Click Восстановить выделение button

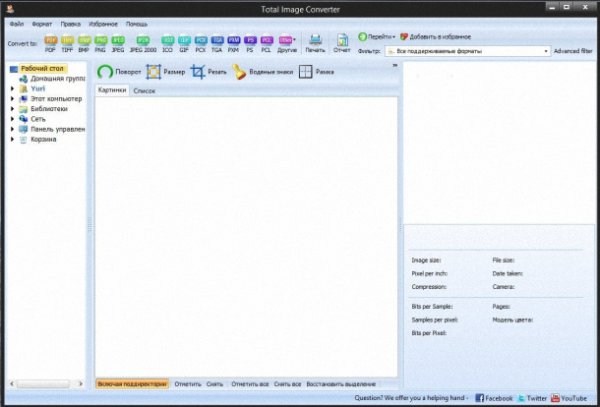[341, 384]
